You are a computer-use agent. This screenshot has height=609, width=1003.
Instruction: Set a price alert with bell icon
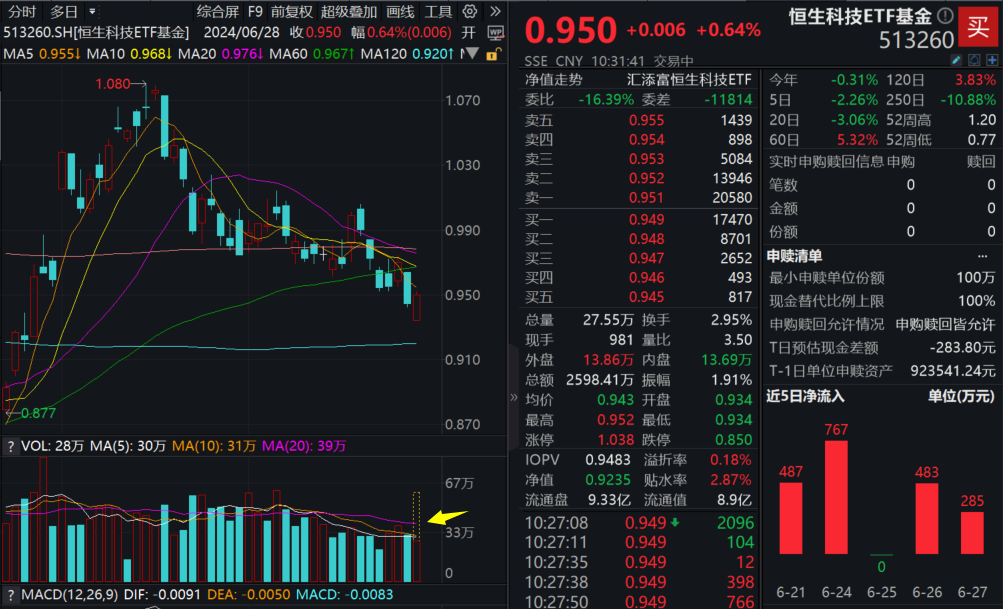(x=974, y=60)
